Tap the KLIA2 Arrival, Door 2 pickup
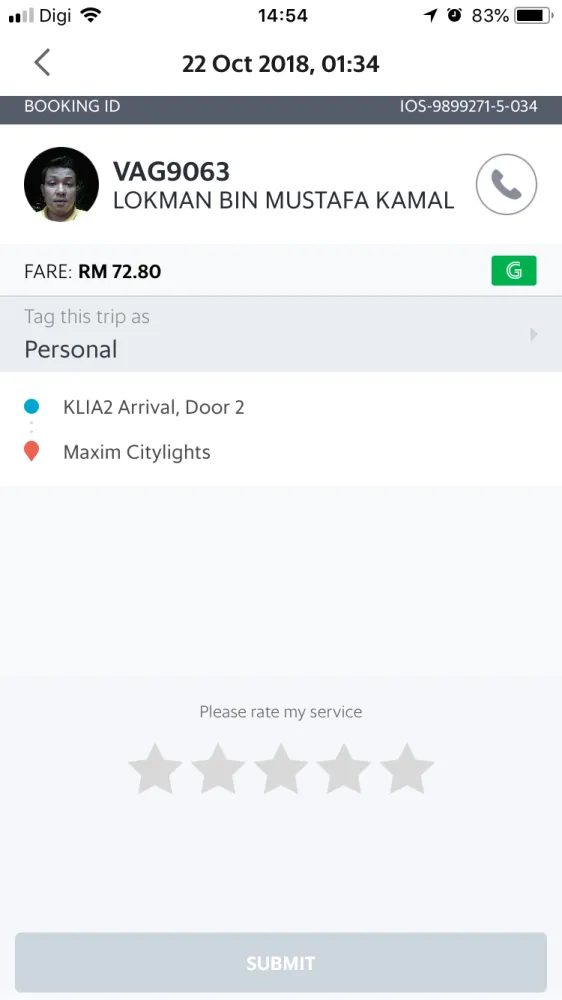This screenshot has width=562, height=1000. pos(154,407)
